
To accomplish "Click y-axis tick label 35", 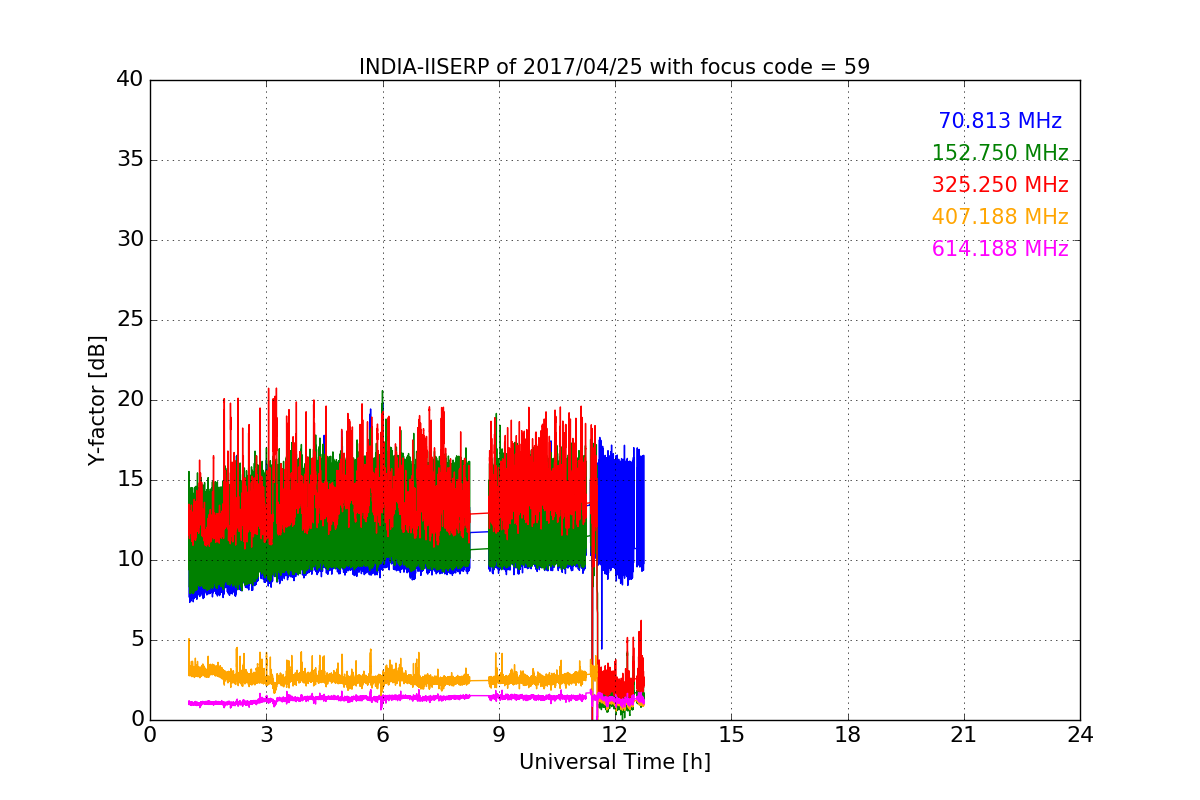I will [x=130, y=160].
